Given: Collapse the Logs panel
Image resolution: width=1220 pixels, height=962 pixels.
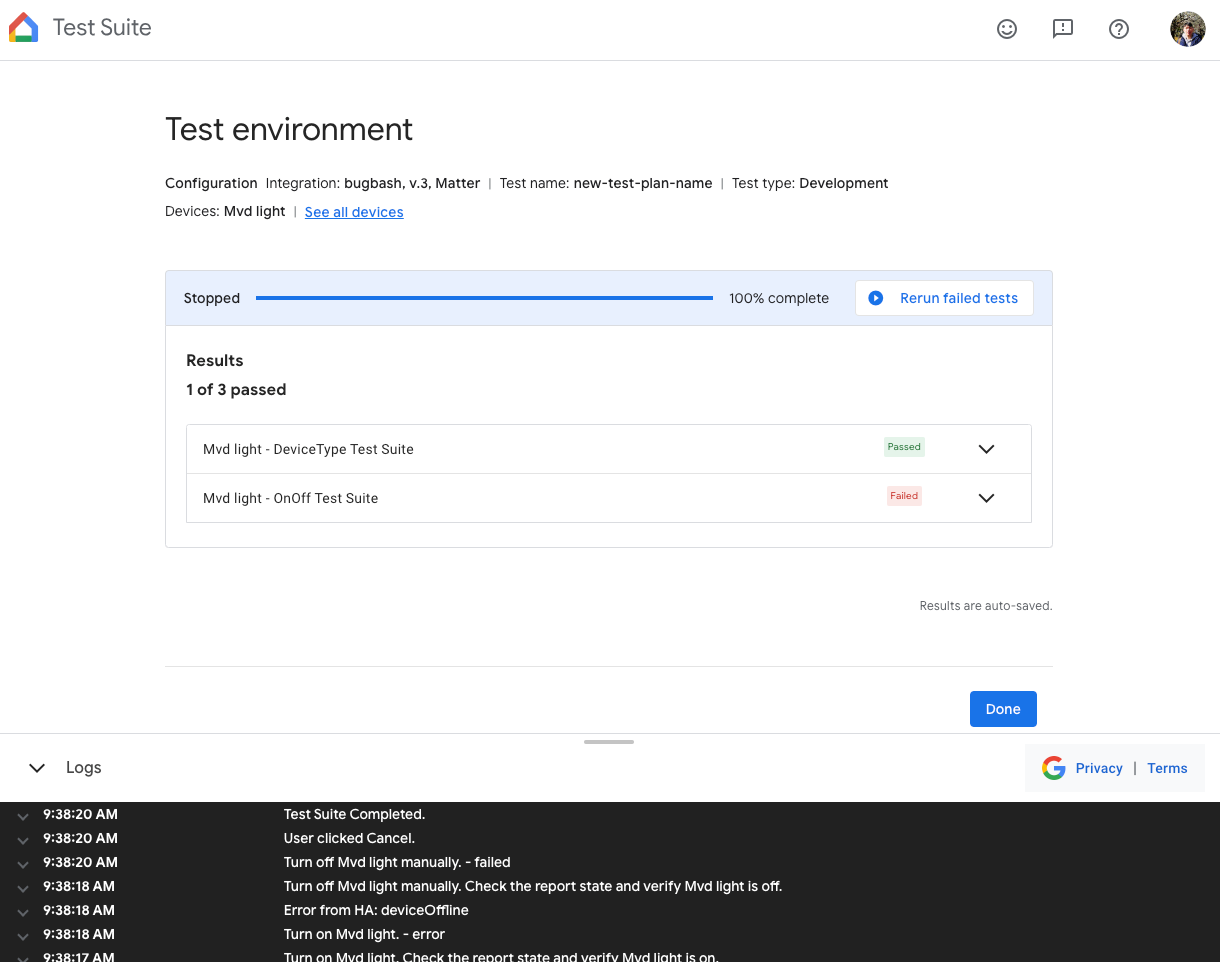Looking at the screenshot, I should (37, 768).
